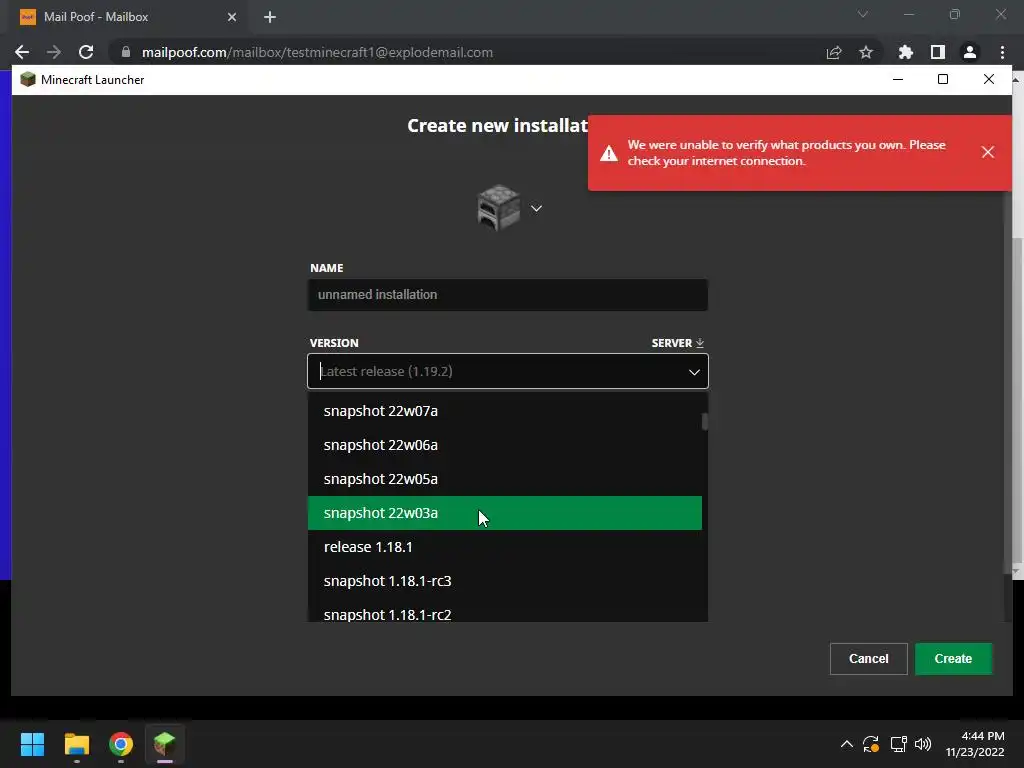This screenshot has height=768, width=1024.
Task: Collapse the version dropdown chevron
Action: coord(694,372)
